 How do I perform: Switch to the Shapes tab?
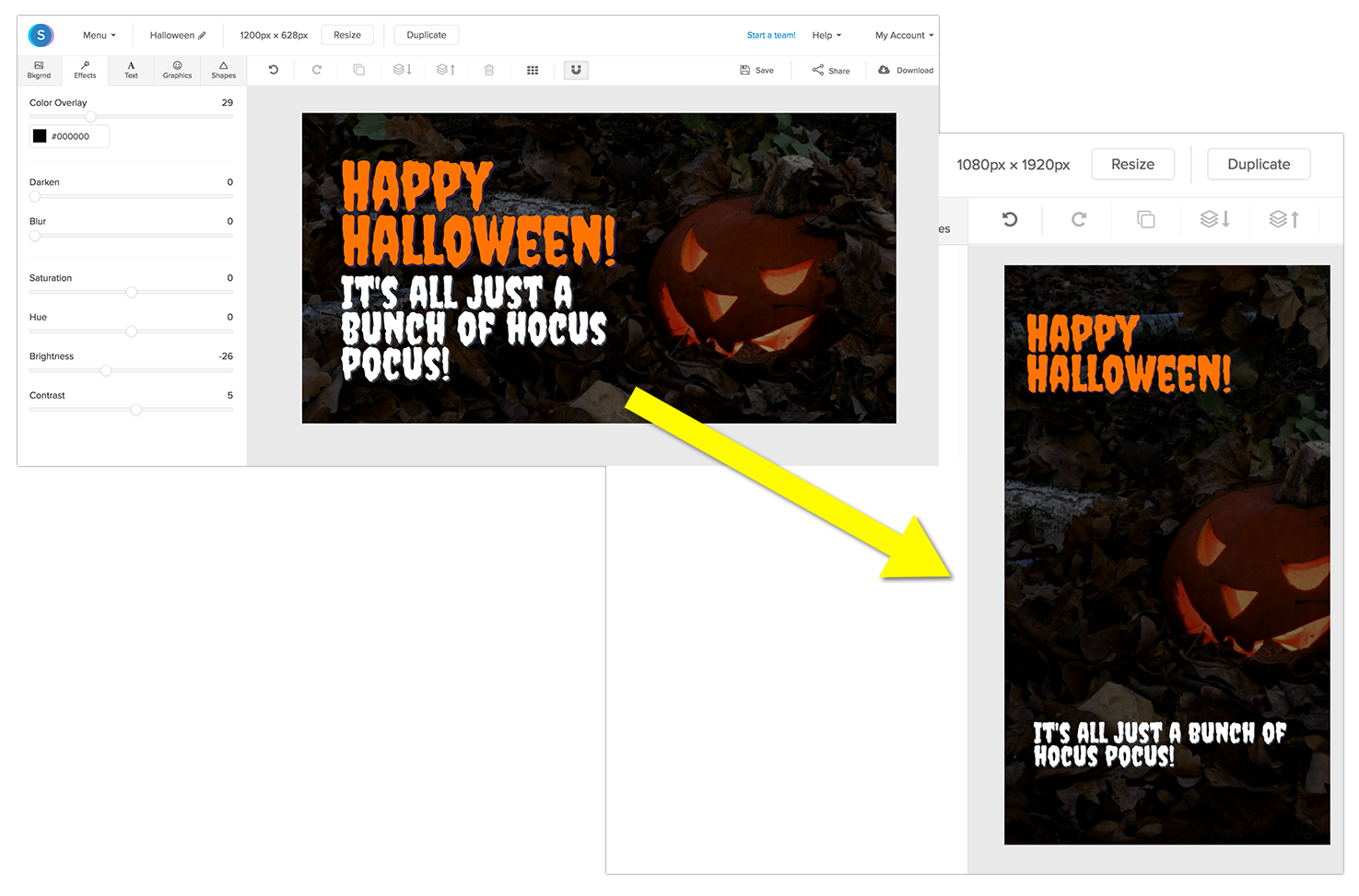(x=223, y=70)
